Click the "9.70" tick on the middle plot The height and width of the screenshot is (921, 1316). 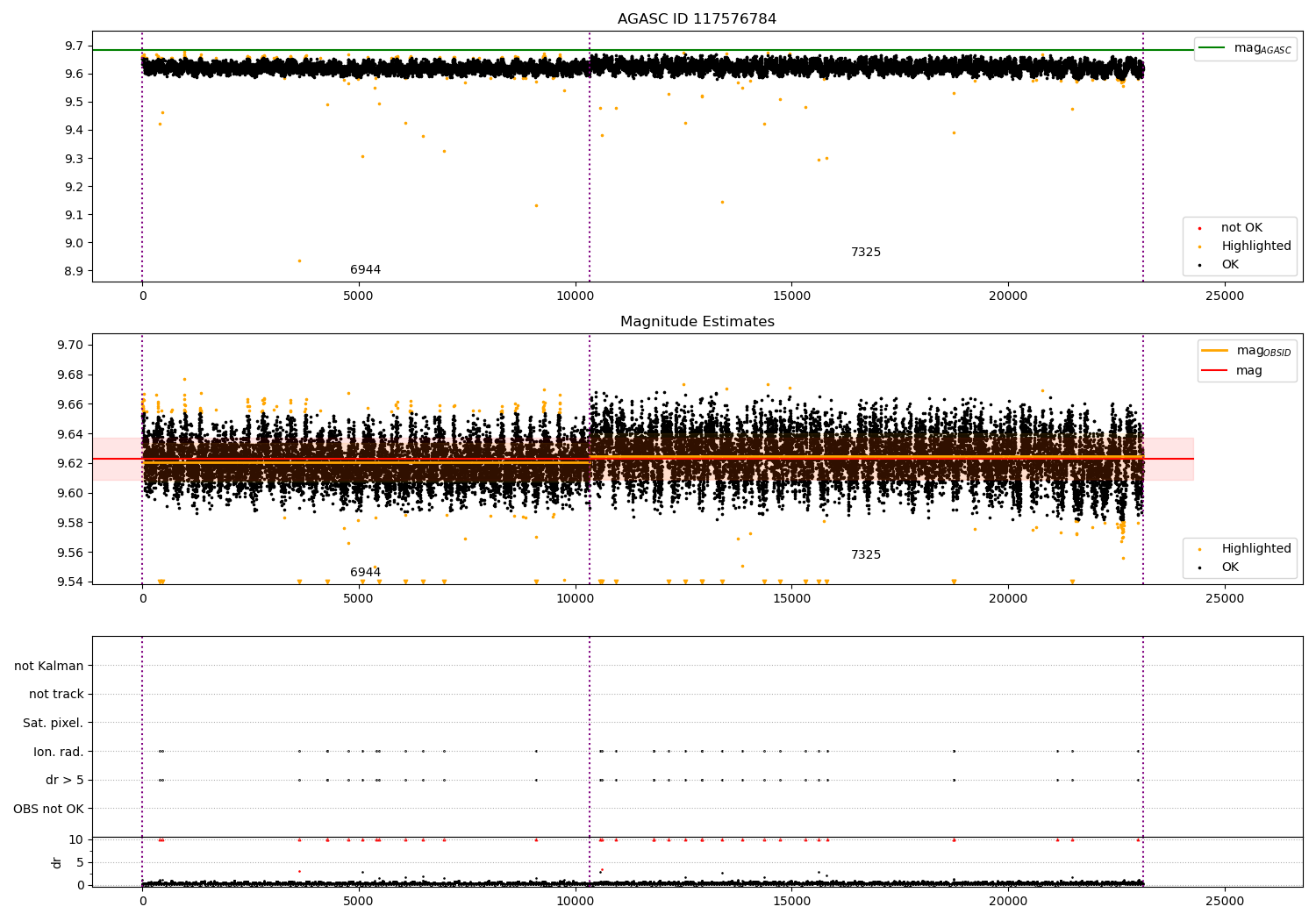pyautogui.click(x=70, y=346)
